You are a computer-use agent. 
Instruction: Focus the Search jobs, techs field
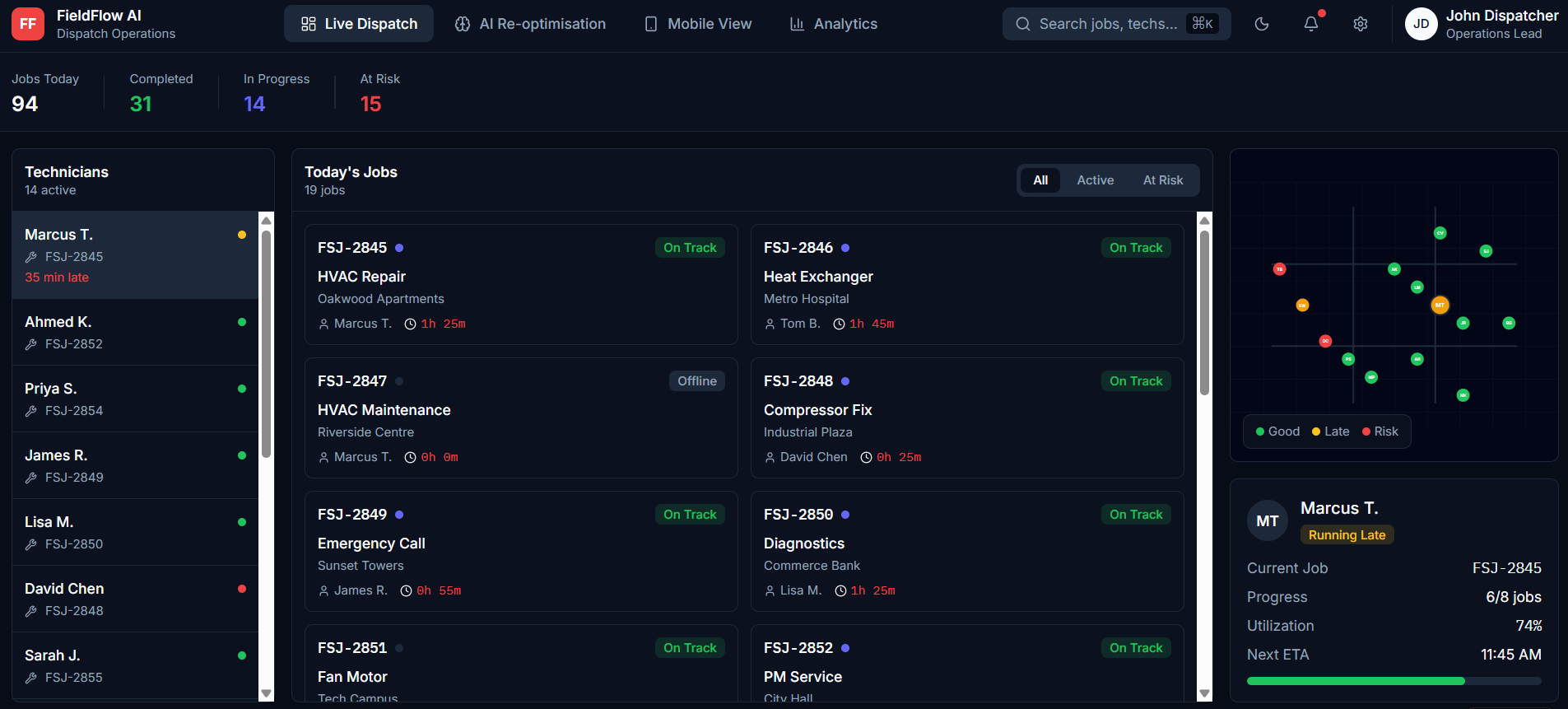[1117, 24]
